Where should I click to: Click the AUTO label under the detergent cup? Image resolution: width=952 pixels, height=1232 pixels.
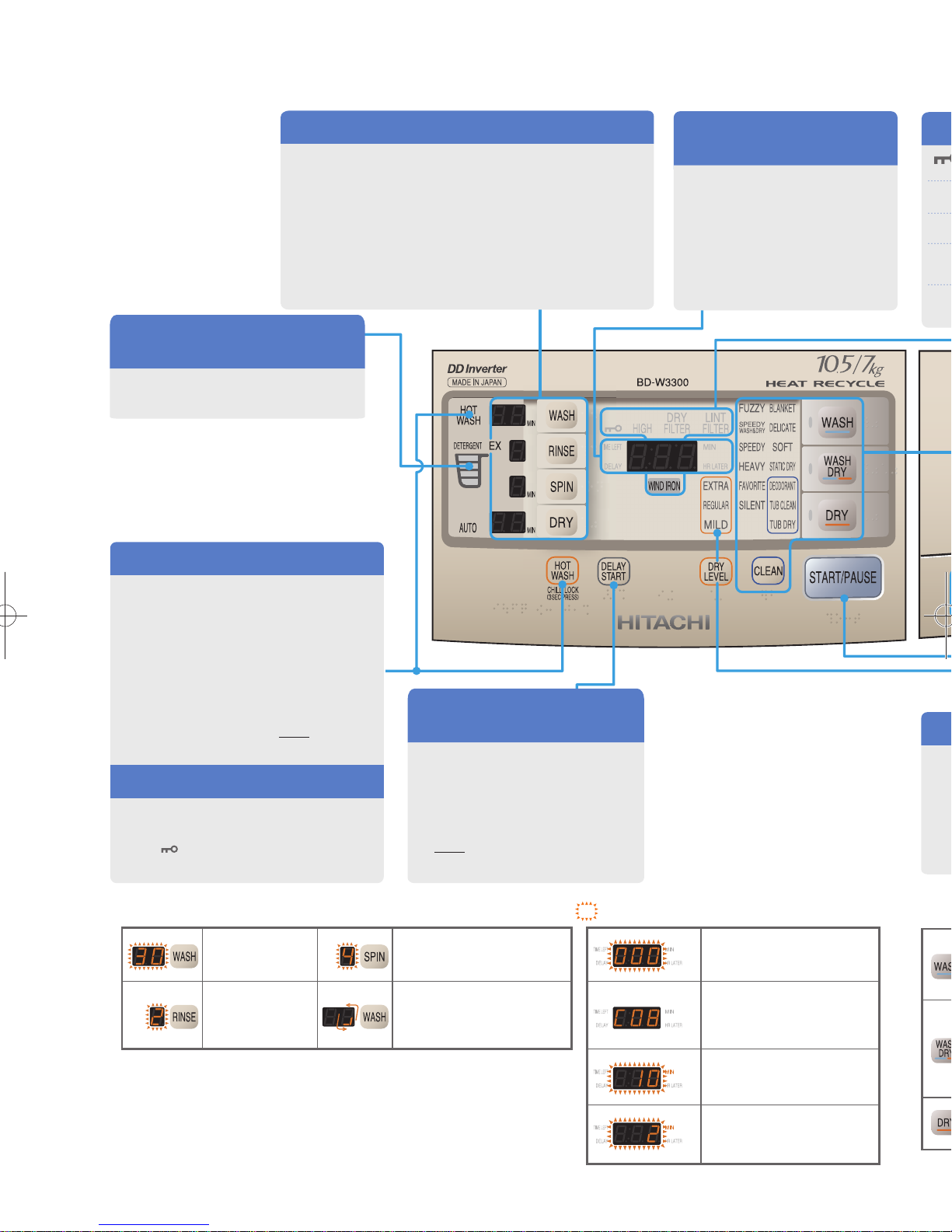coord(468,528)
